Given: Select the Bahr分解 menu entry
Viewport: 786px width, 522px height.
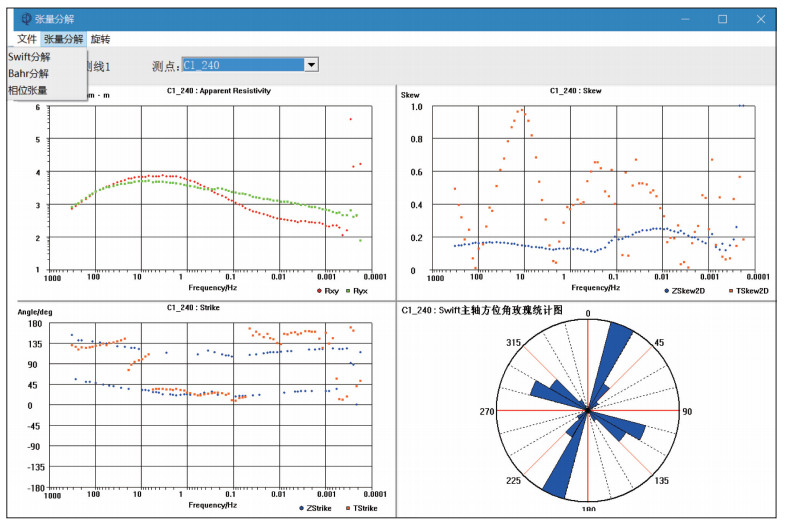Looking at the screenshot, I should [28, 73].
